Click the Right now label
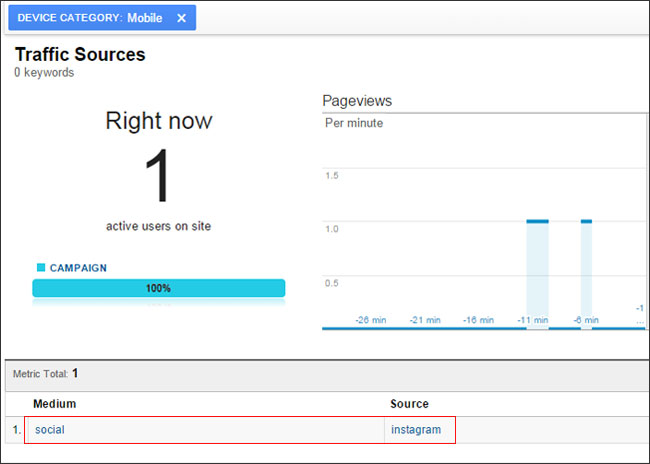 pyautogui.click(x=159, y=121)
